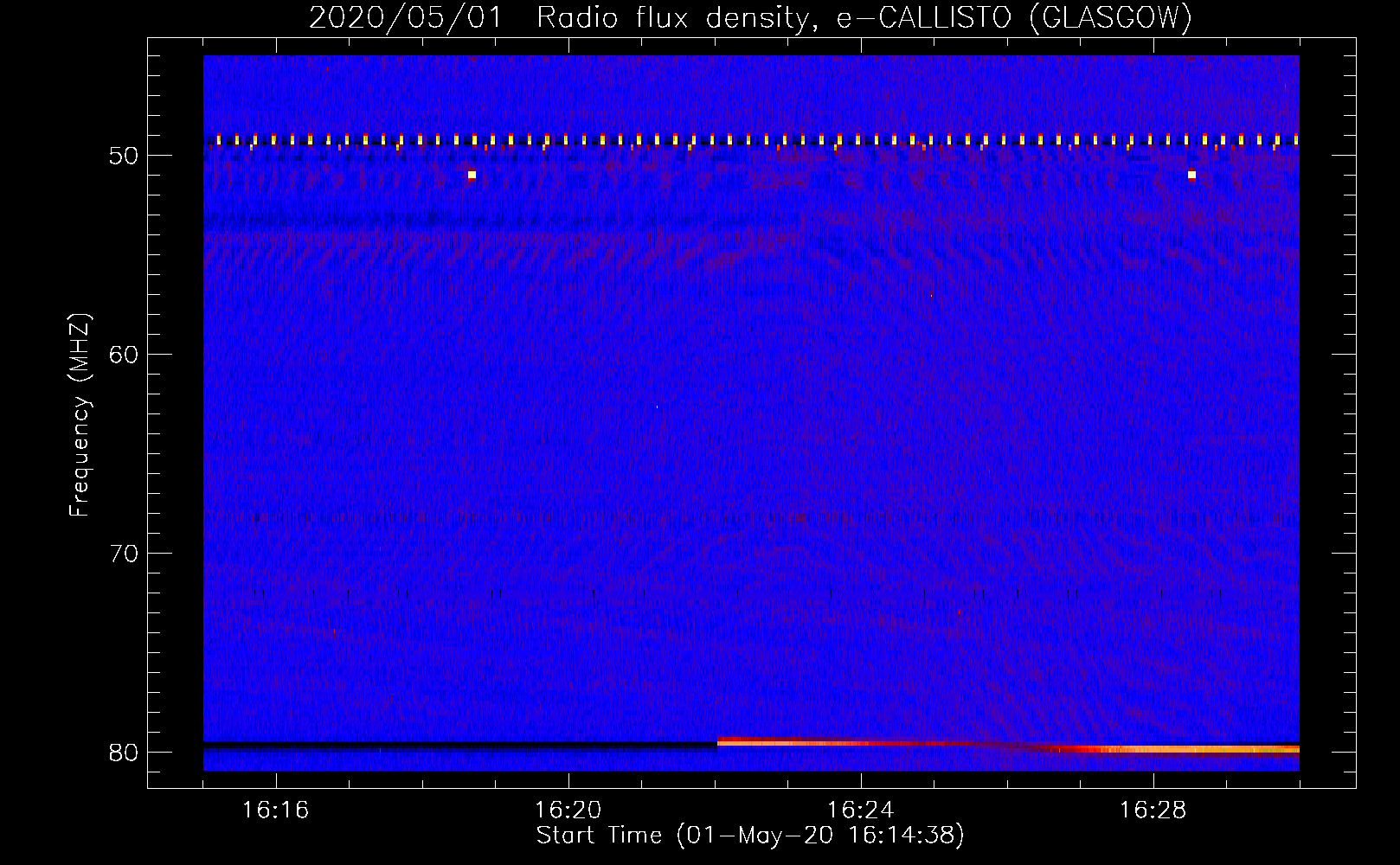The image size is (1400, 865).
Task: Click the 'Start Time (01-May-20 16:14:38)' x-axis label
Action: click(x=750, y=836)
